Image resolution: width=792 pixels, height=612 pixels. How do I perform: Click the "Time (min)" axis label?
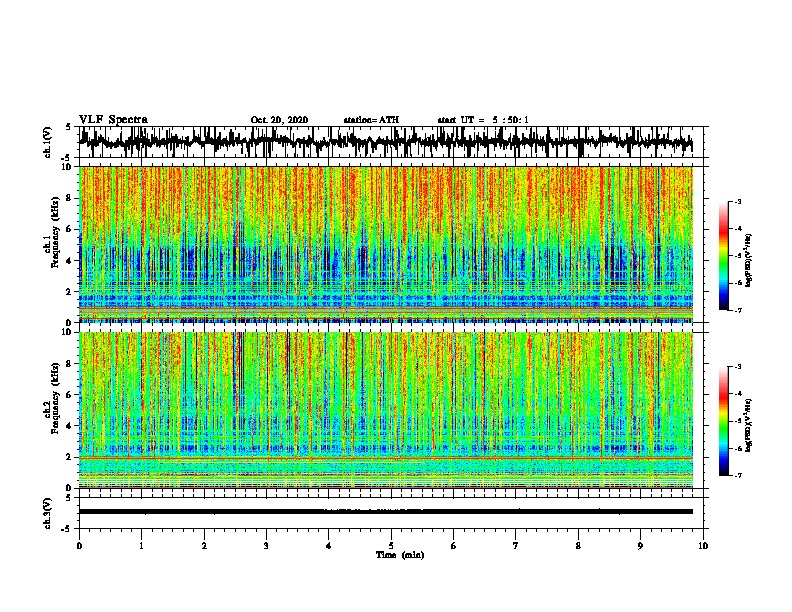tap(400, 555)
